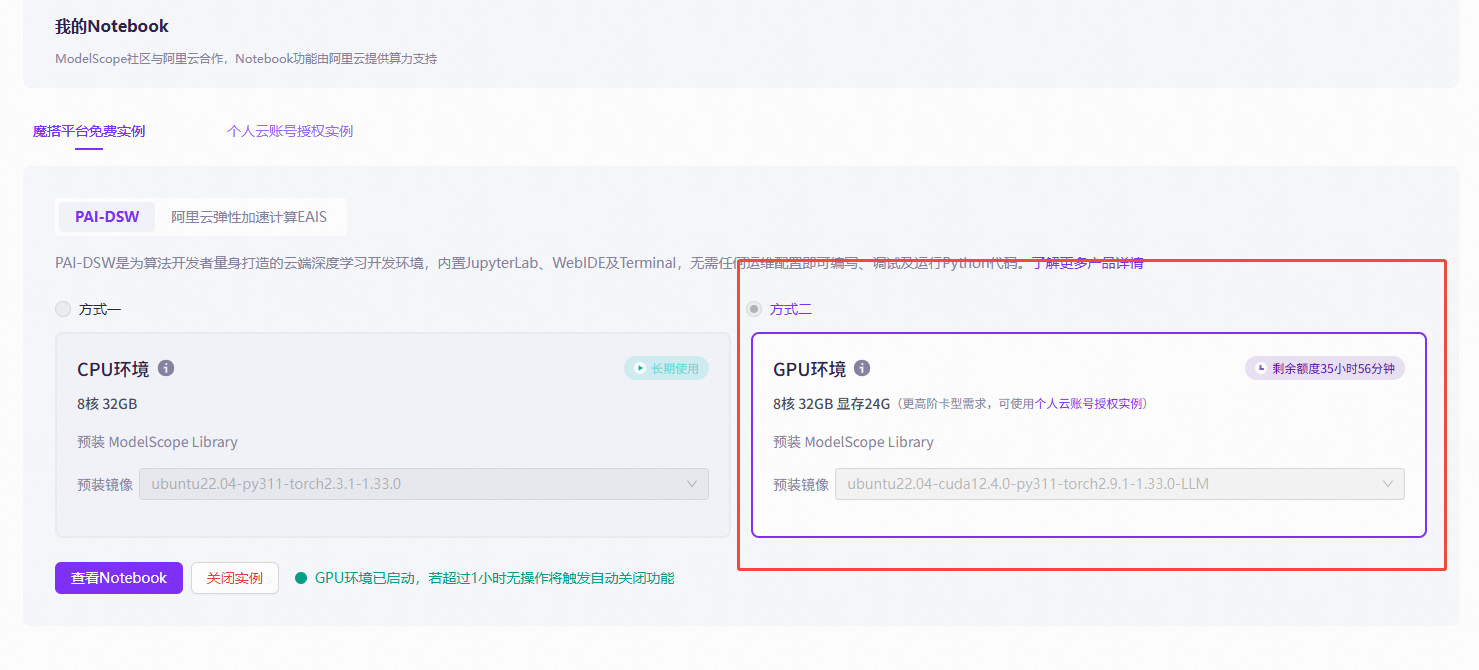Image resolution: width=1479 pixels, height=670 pixels.
Task: Click the GPU环境已启动 status message
Action: (x=494, y=578)
